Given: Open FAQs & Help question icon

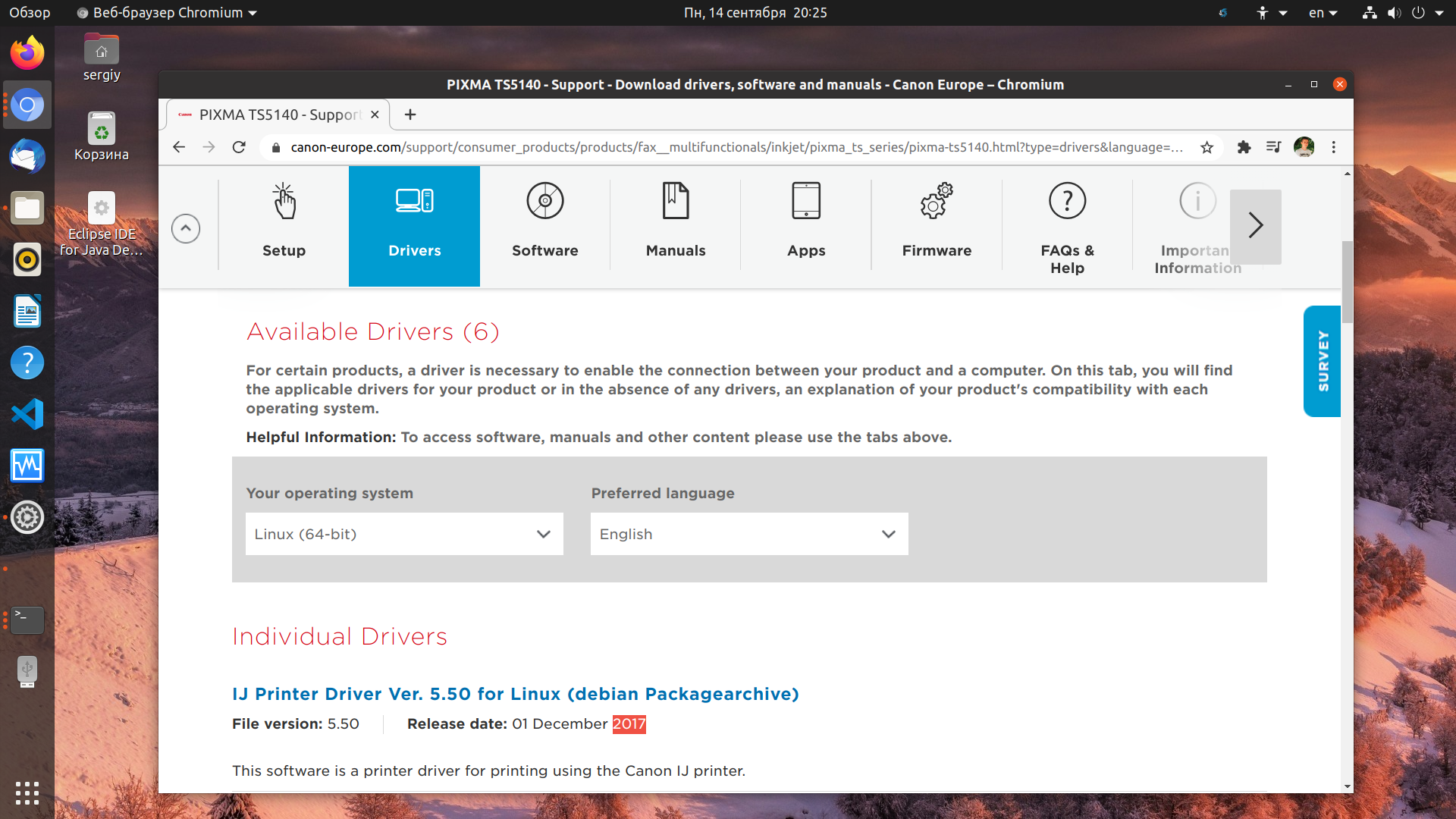Looking at the screenshot, I should 1067,201.
